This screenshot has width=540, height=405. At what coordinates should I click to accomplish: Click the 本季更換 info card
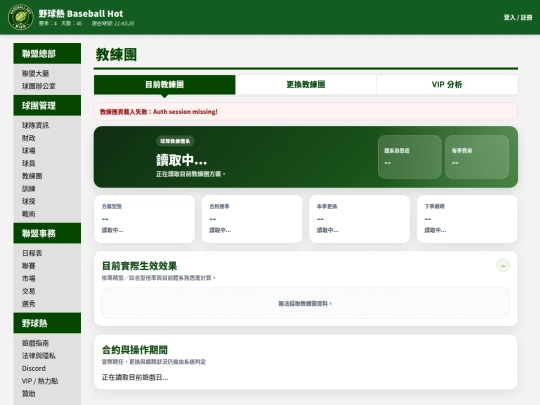[360, 219]
